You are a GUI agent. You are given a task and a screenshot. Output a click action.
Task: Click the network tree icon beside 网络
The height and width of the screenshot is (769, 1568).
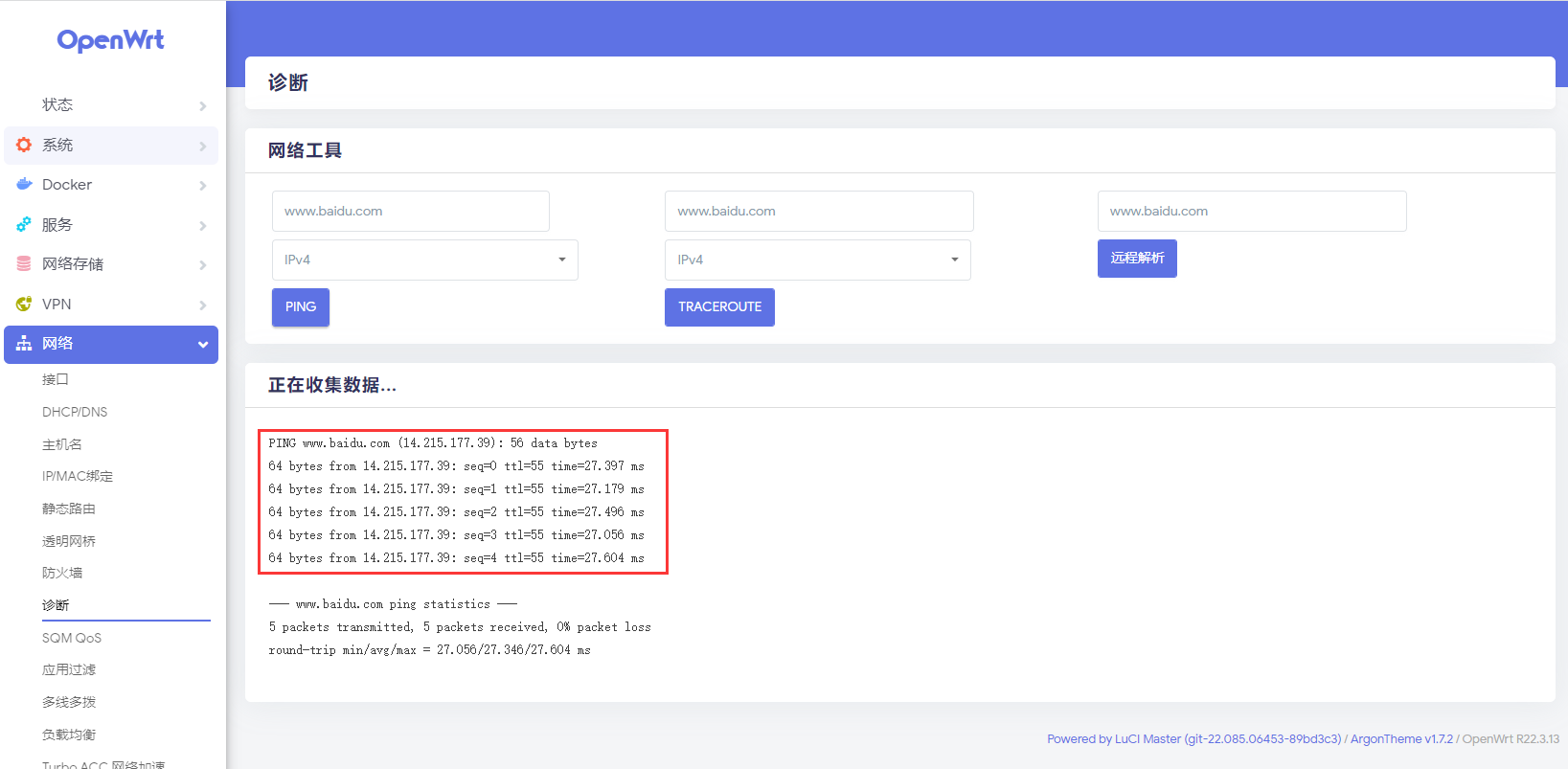pyautogui.click(x=24, y=344)
